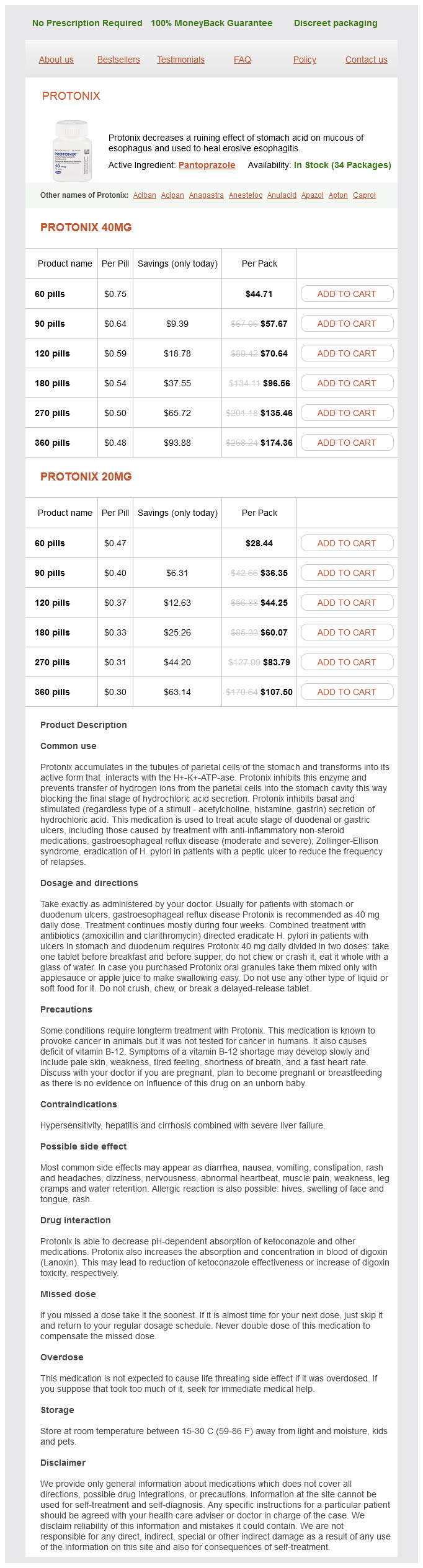This screenshot has height=1568, width=423.
Task: Open the FAQ page
Action: pos(243,60)
